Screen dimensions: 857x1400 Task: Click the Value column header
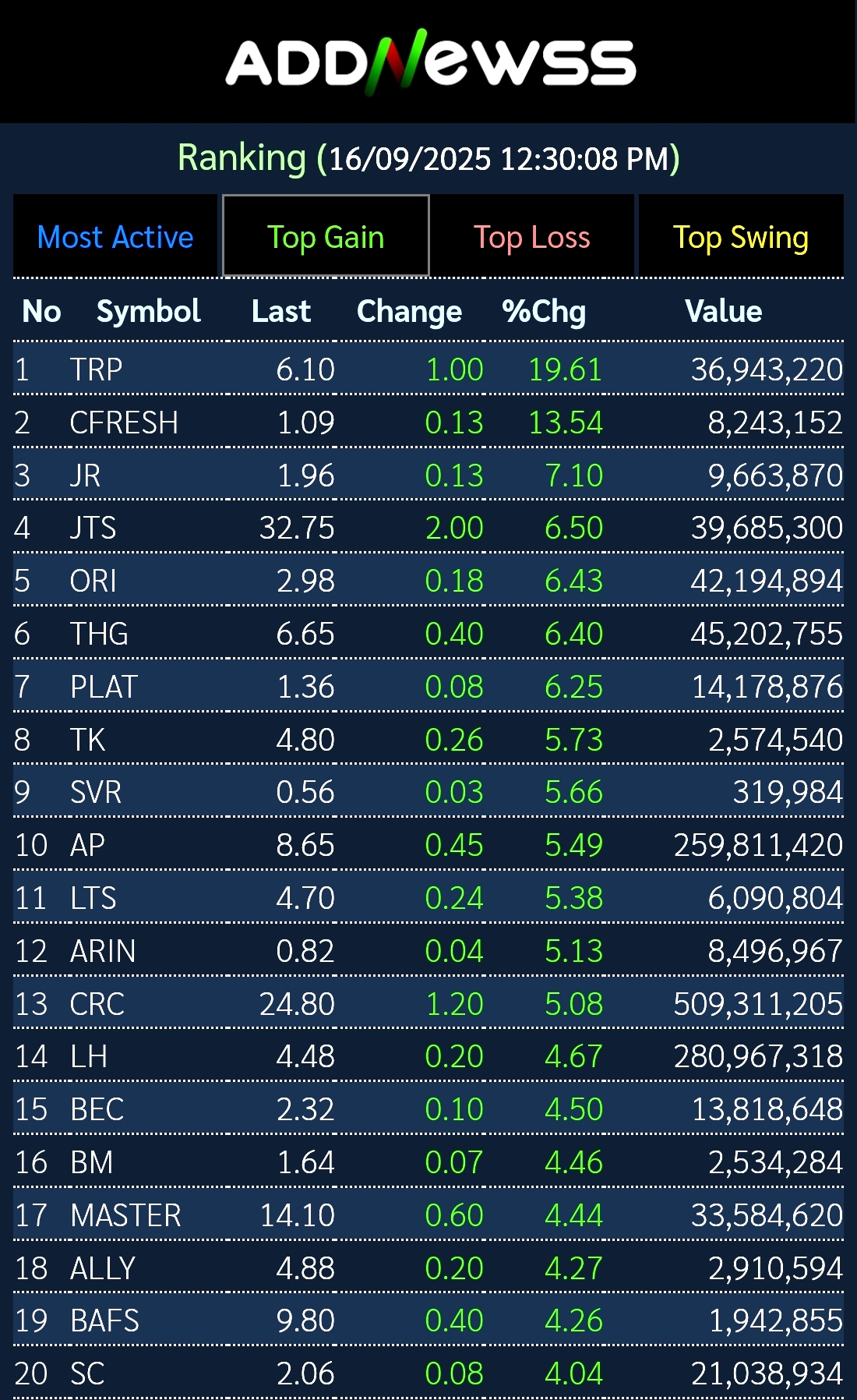723,311
